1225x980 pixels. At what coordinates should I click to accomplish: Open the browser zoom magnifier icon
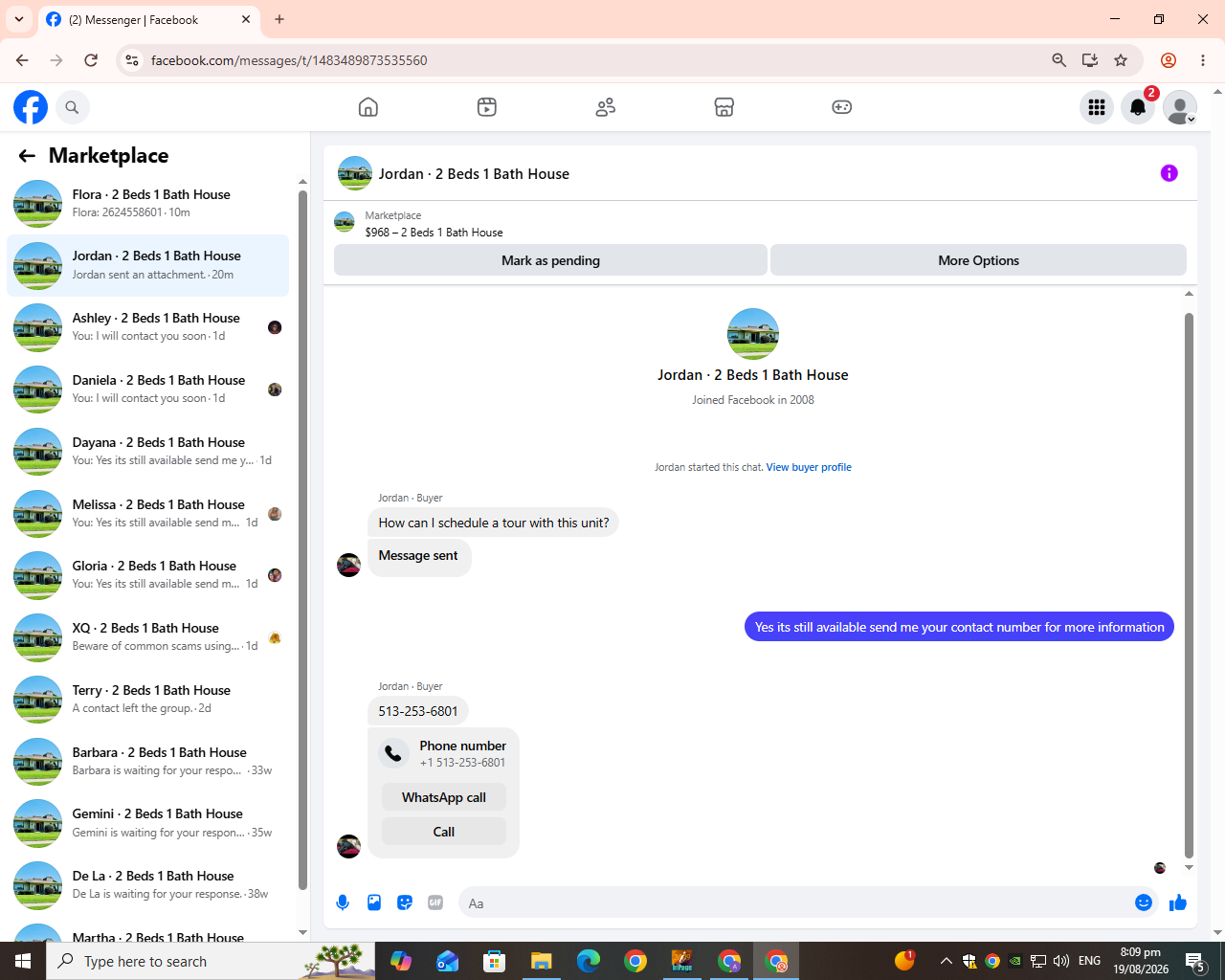click(1059, 60)
